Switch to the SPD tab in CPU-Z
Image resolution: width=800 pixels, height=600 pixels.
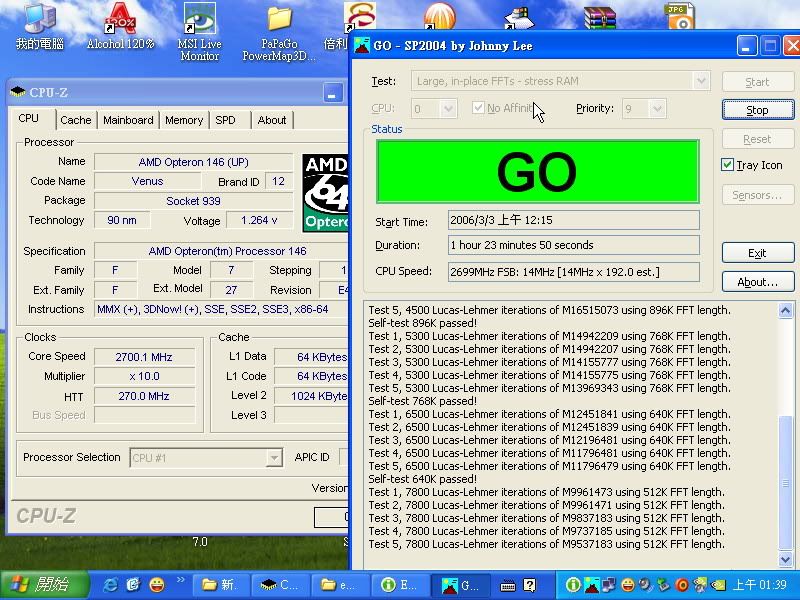click(x=226, y=120)
